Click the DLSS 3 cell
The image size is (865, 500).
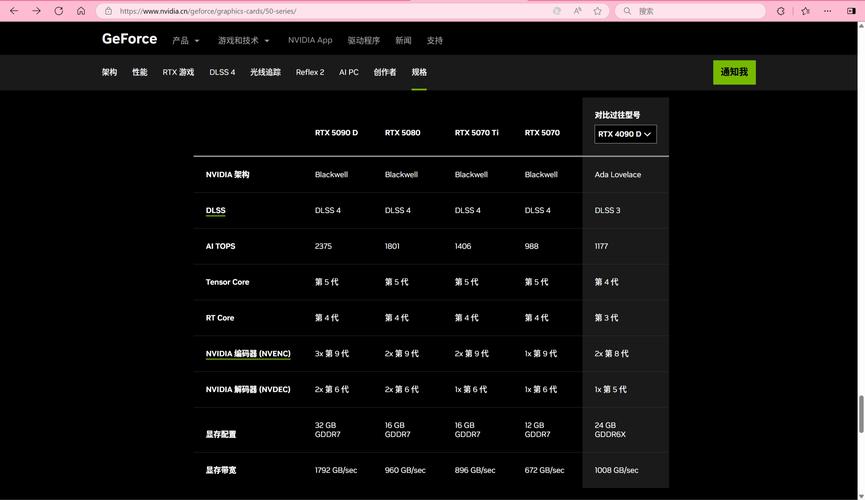[607, 210]
